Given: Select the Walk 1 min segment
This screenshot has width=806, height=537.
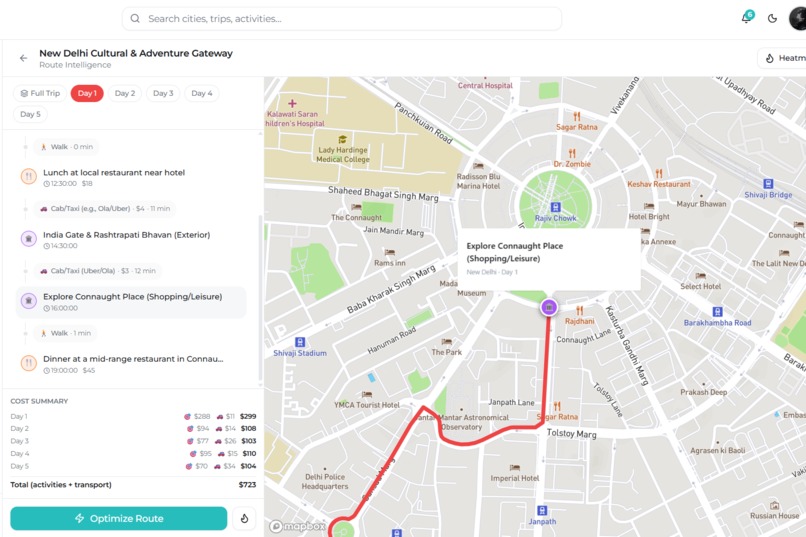Looking at the screenshot, I should pos(65,333).
